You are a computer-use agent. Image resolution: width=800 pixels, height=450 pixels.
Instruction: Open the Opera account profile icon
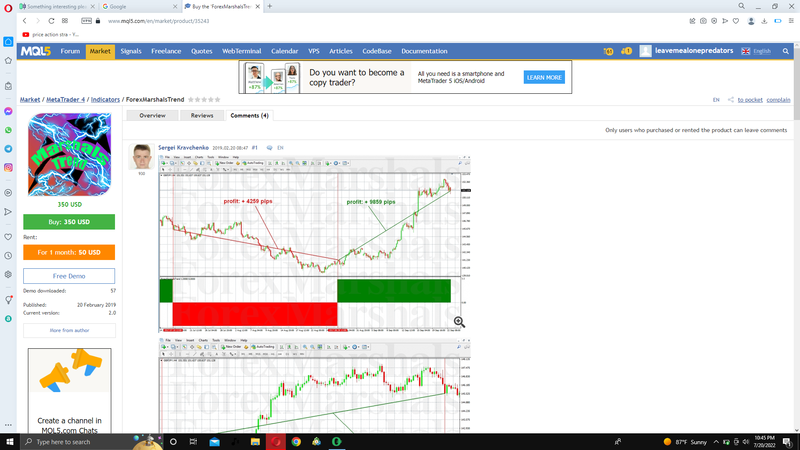coord(751,21)
